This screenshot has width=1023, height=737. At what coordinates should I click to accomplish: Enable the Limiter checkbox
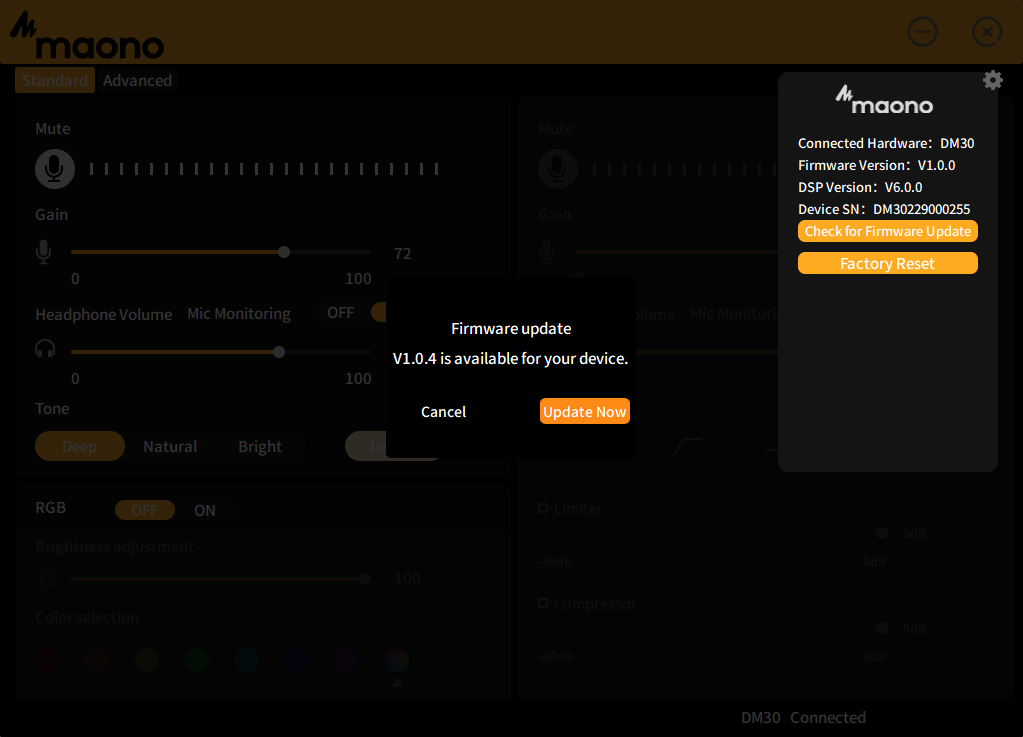(x=541, y=508)
